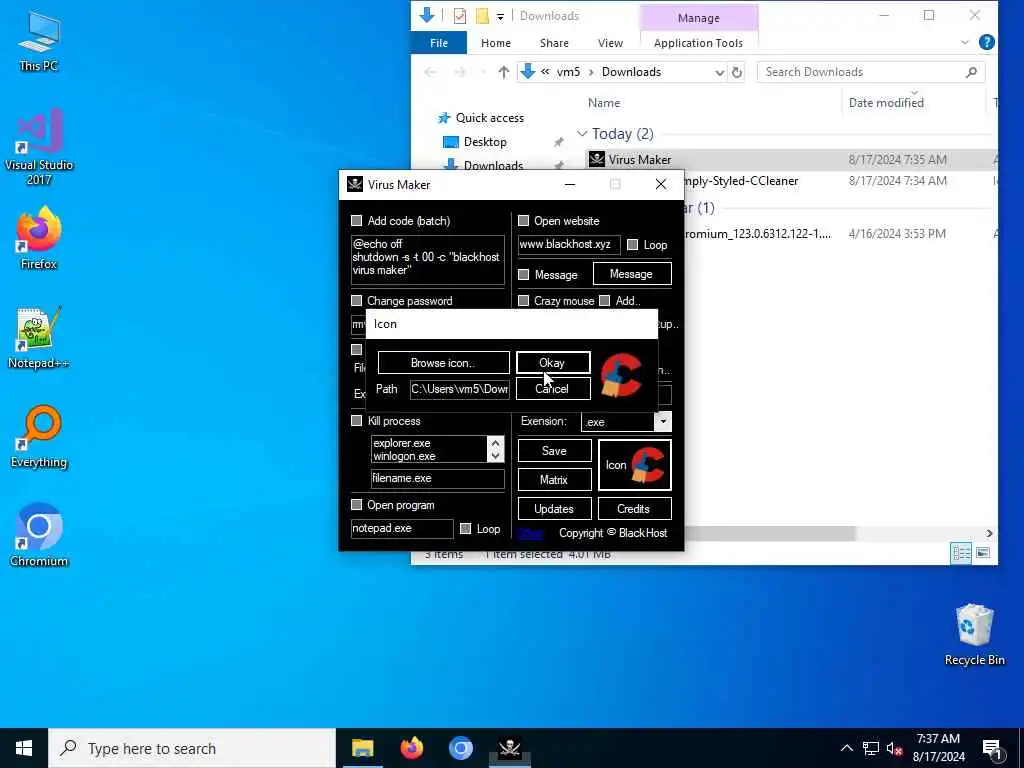Go up one folder in Explorer
The image size is (1024, 768).
click(x=503, y=72)
